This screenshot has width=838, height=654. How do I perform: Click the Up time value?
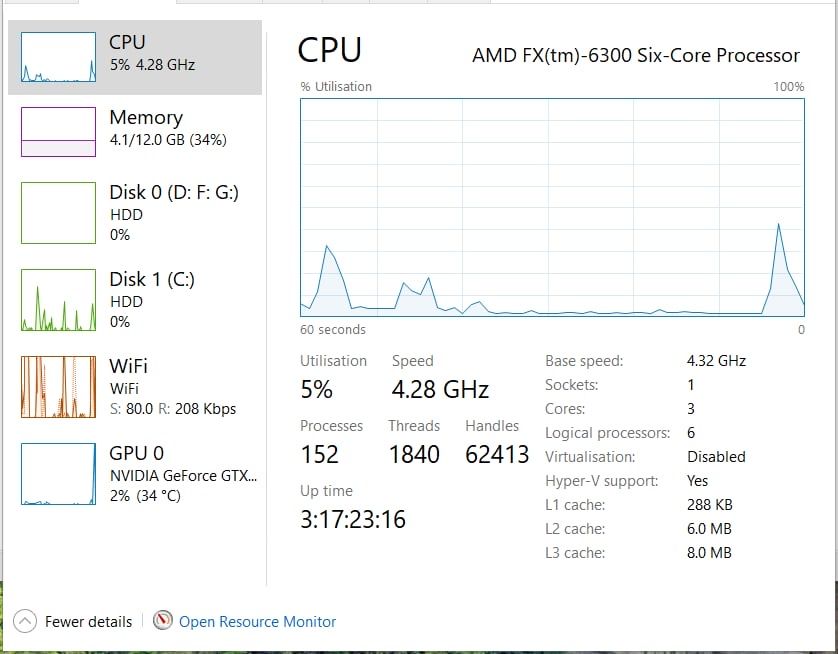pyautogui.click(x=353, y=519)
